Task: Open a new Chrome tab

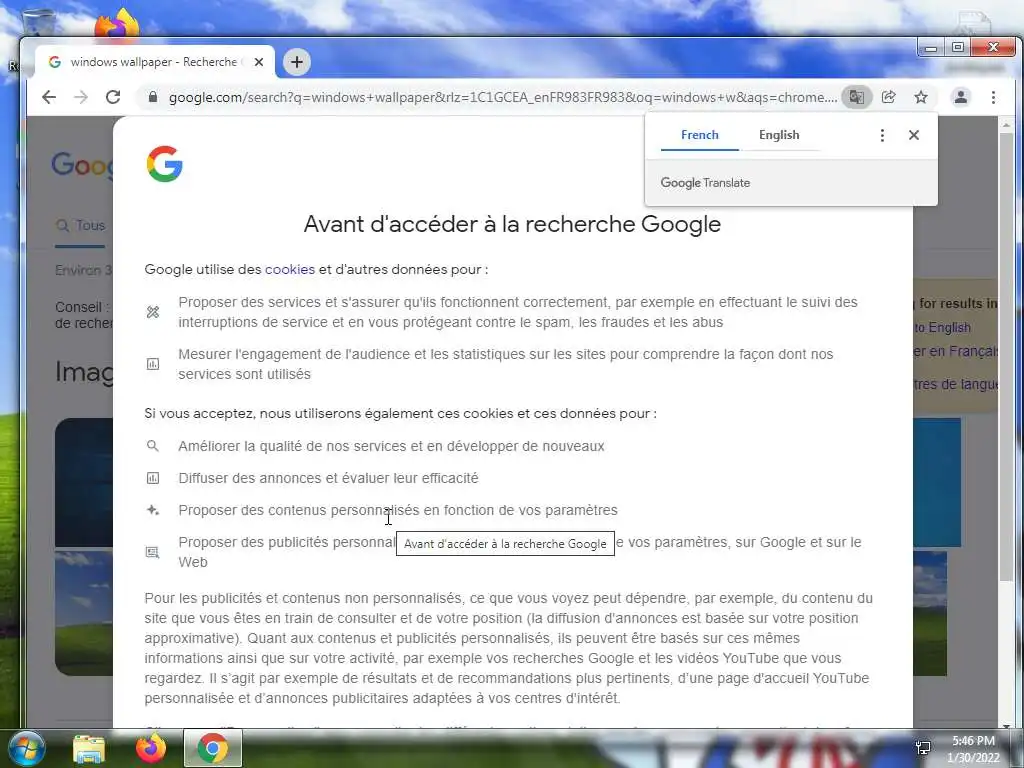Action: coord(297,62)
